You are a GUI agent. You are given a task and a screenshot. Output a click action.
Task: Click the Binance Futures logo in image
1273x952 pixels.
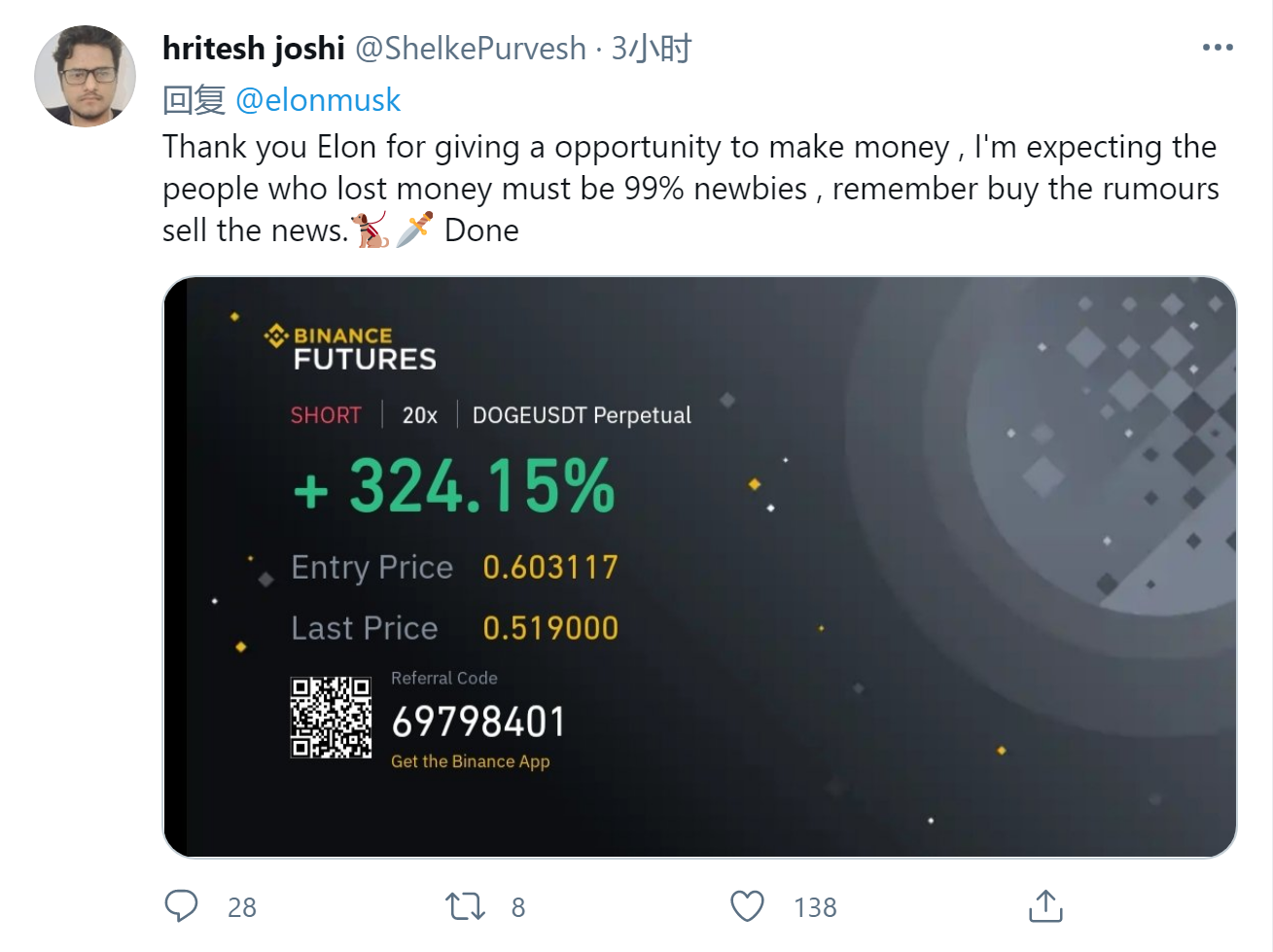351,348
